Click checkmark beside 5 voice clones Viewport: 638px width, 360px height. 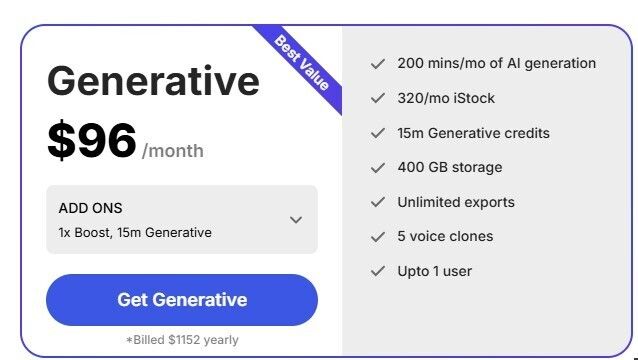tap(378, 236)
